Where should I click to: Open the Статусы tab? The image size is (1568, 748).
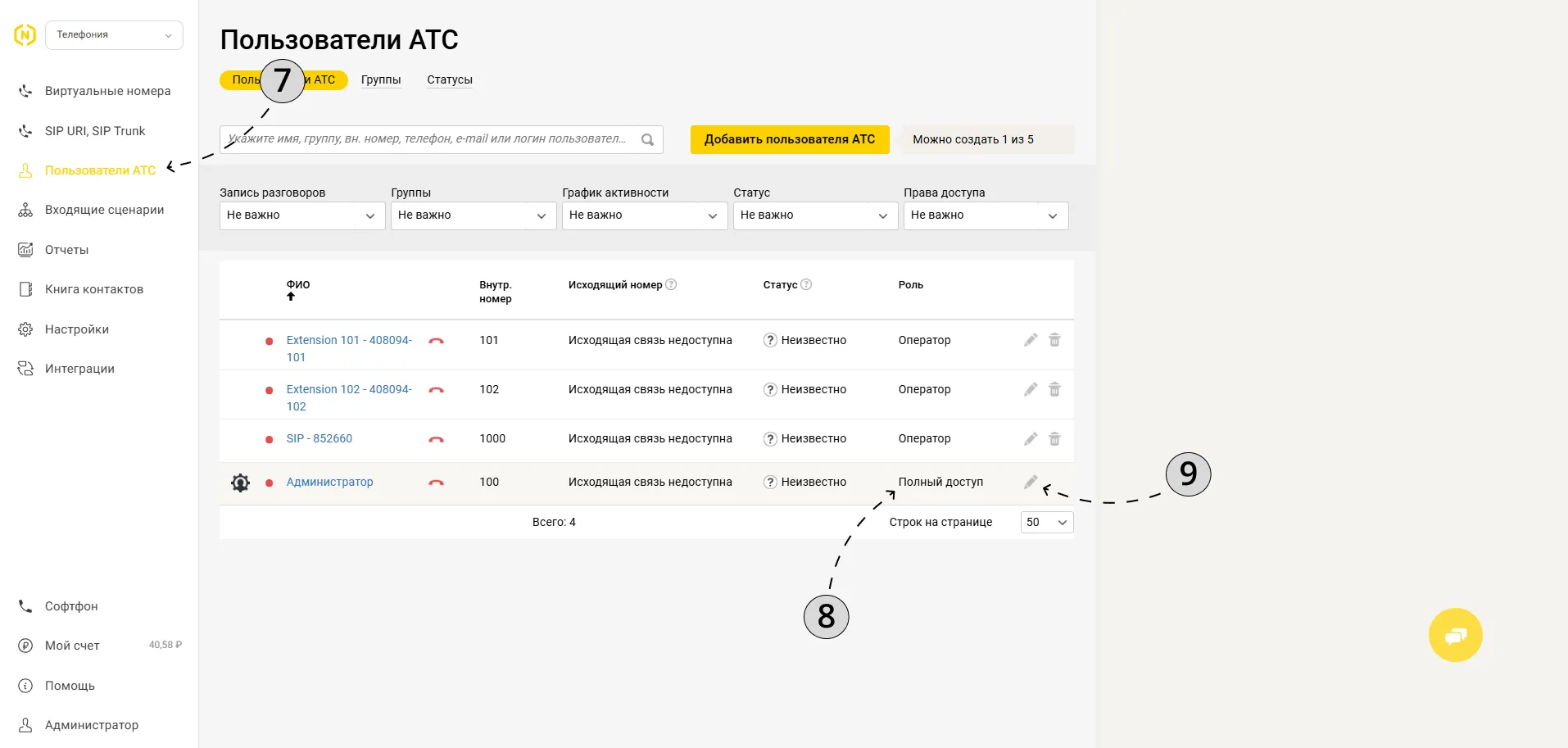click(450, 79)
